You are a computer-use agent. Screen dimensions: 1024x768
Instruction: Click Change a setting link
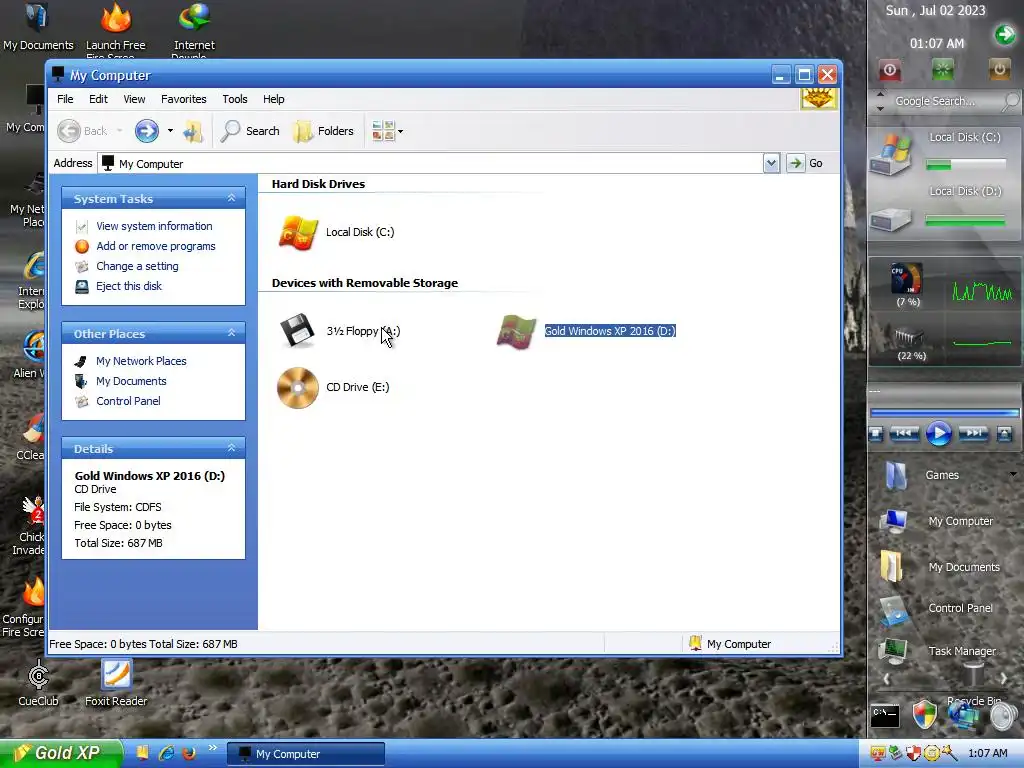tap(137, 266)
